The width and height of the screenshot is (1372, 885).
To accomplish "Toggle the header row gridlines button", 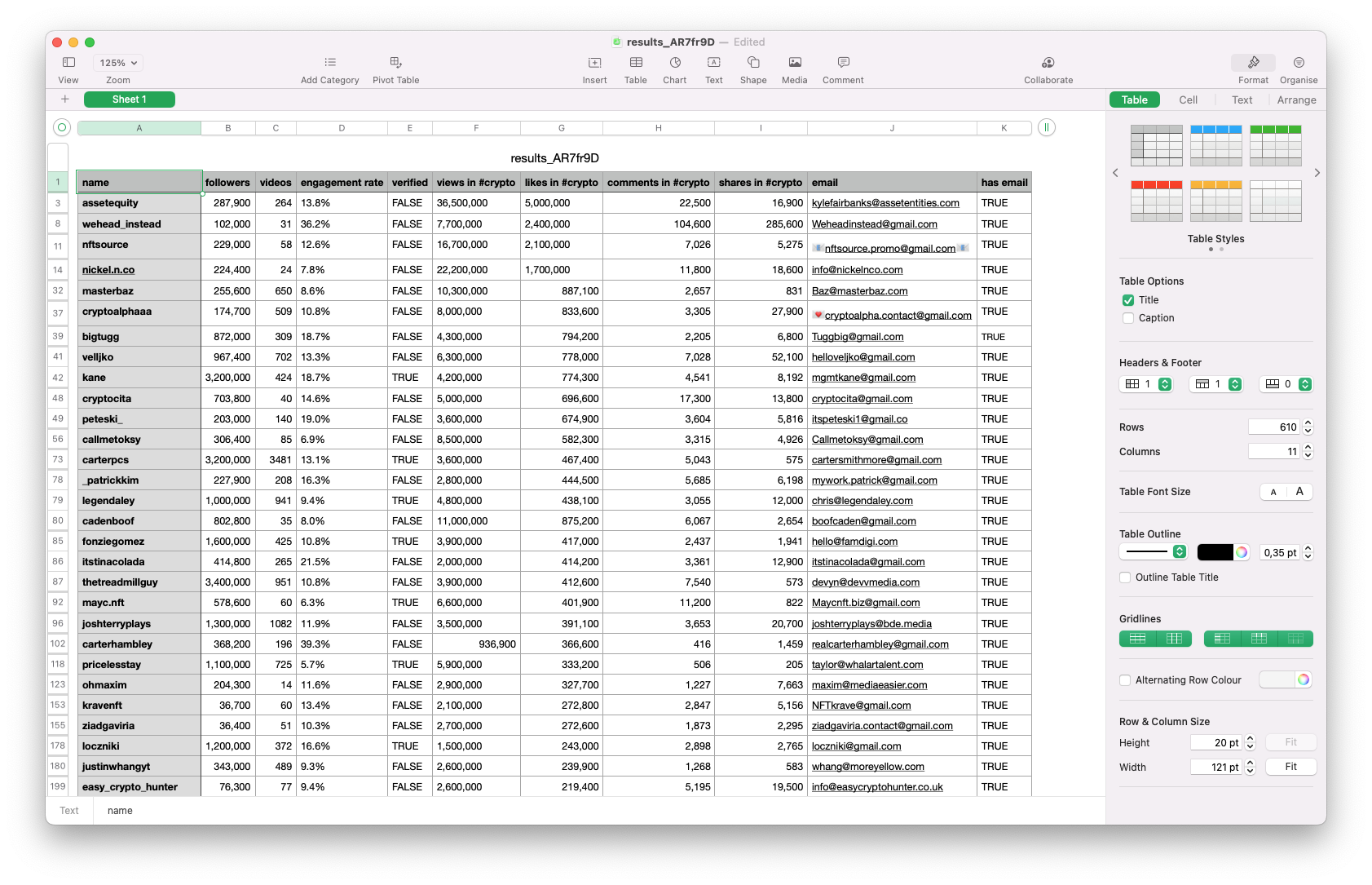I will 1259,639.
